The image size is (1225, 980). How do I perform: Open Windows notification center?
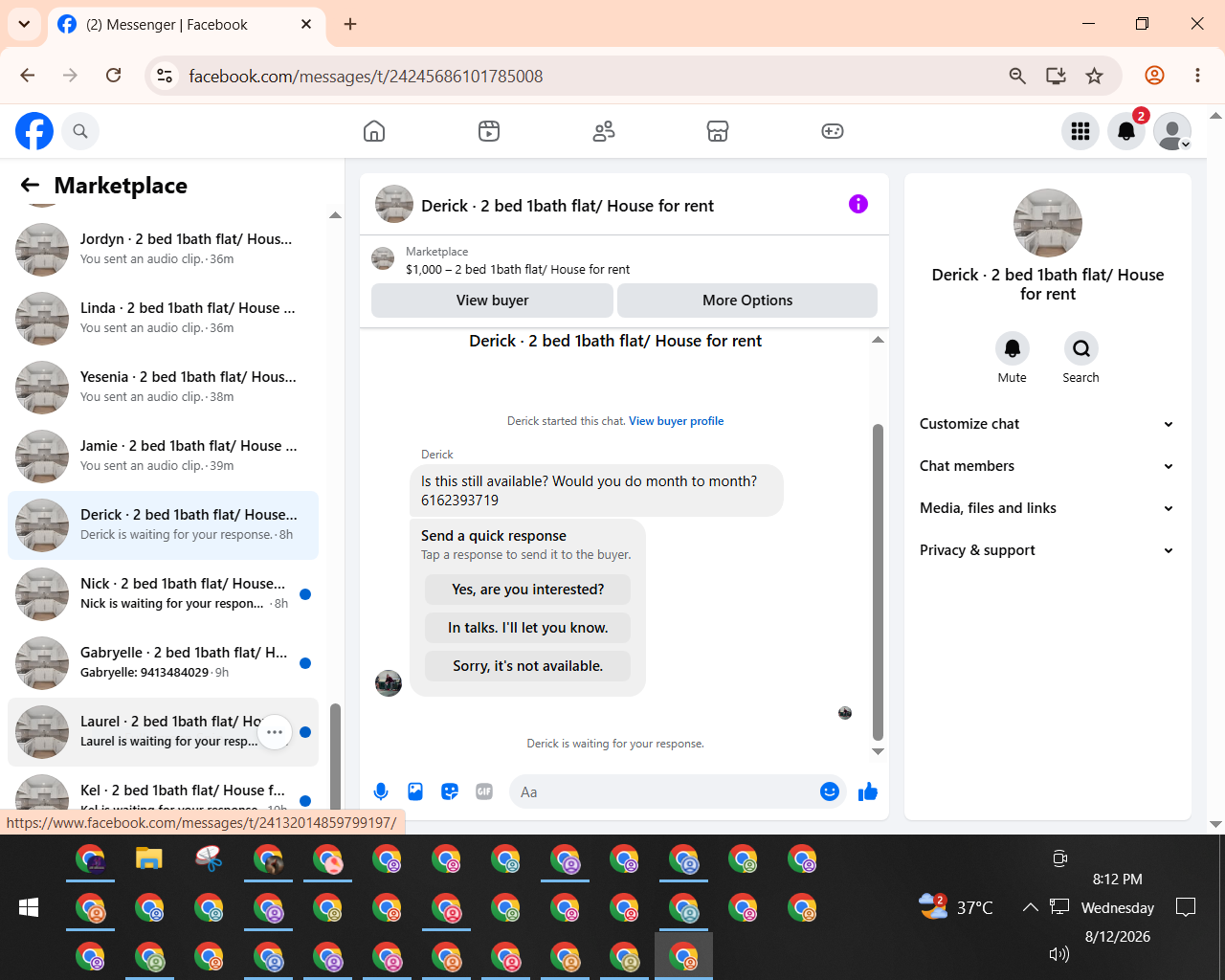point(1186,907)
